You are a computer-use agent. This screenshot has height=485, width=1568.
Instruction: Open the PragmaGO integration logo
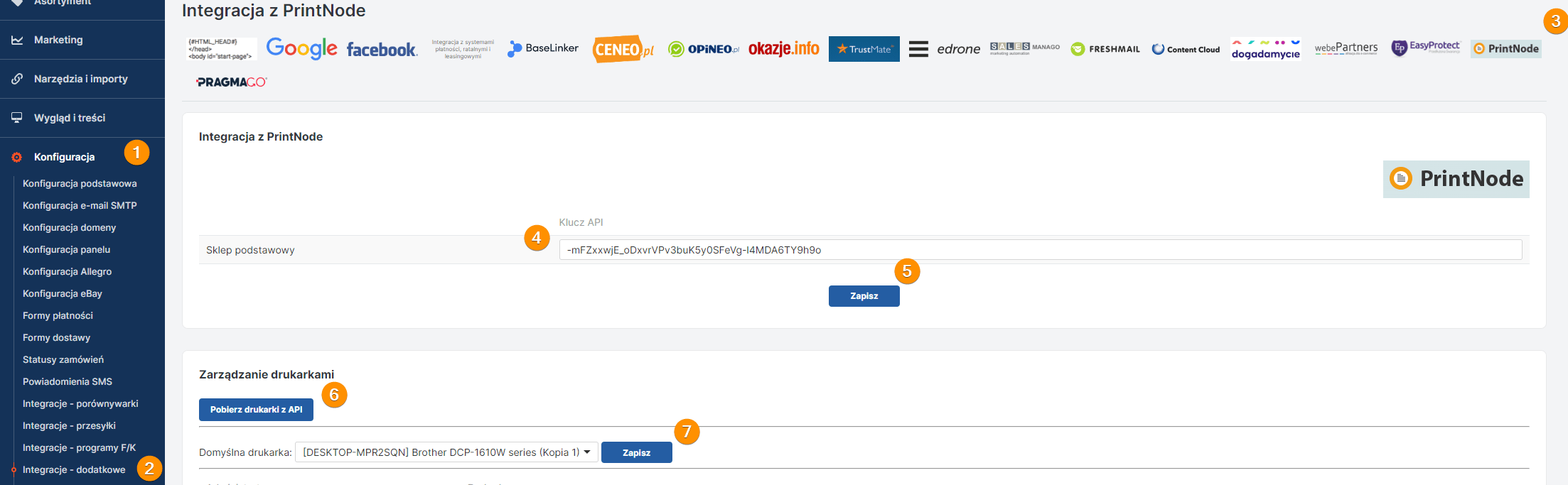pos(231,82)
